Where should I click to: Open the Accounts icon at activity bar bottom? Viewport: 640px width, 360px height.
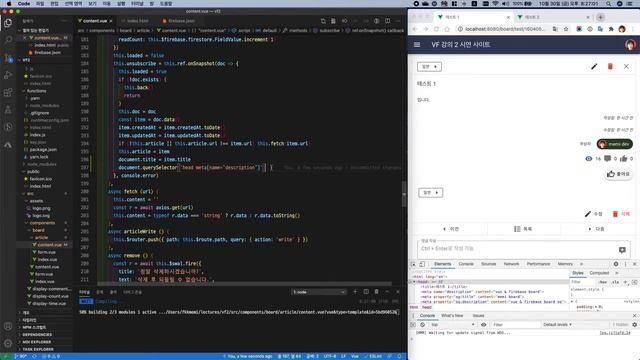[8, 326]
